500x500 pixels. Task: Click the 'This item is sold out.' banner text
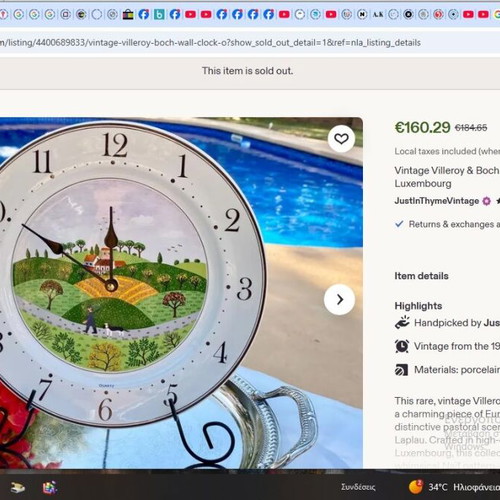[x=247, y=71]
